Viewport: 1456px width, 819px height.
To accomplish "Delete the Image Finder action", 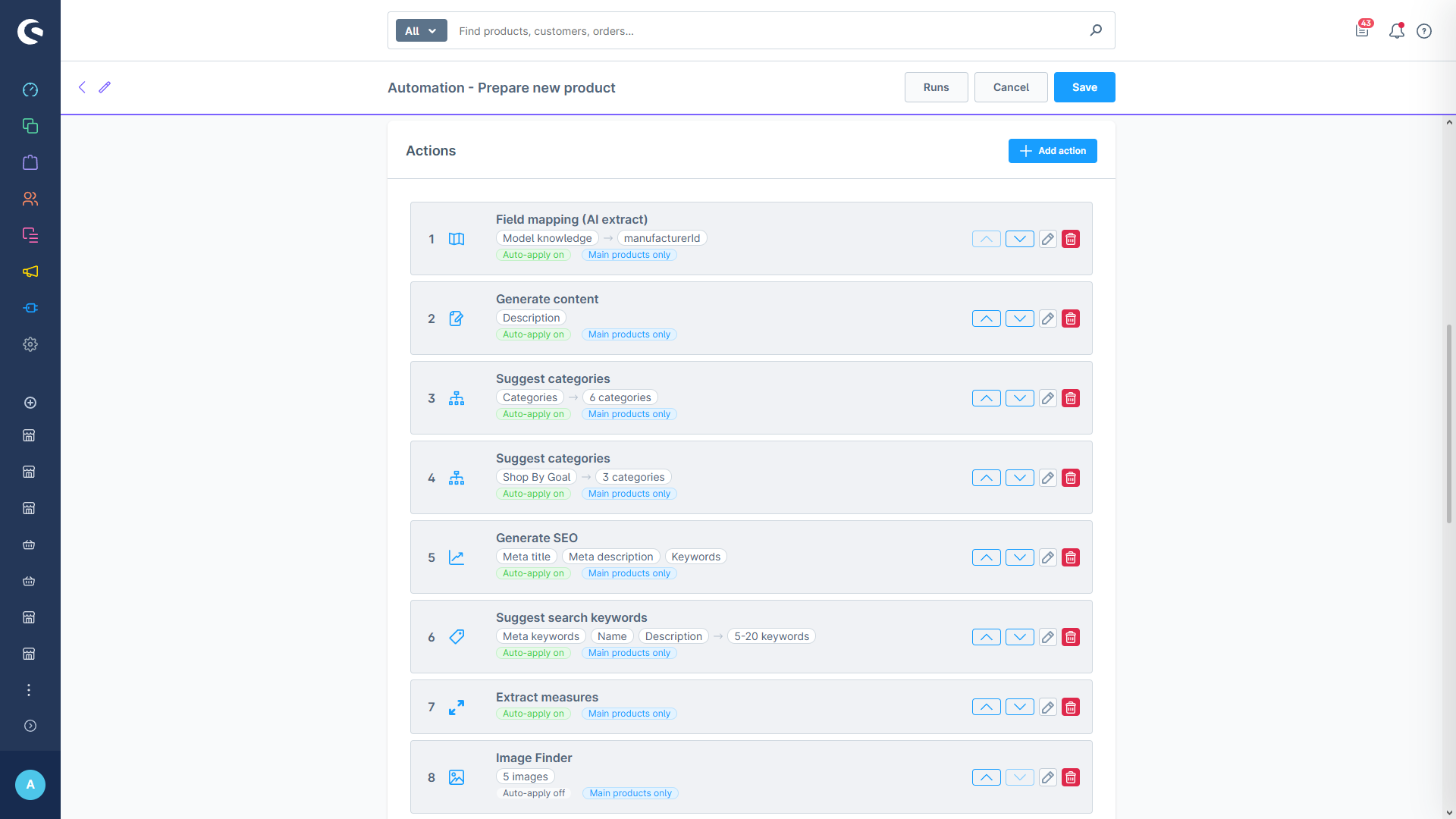I will pos(1071,777).
